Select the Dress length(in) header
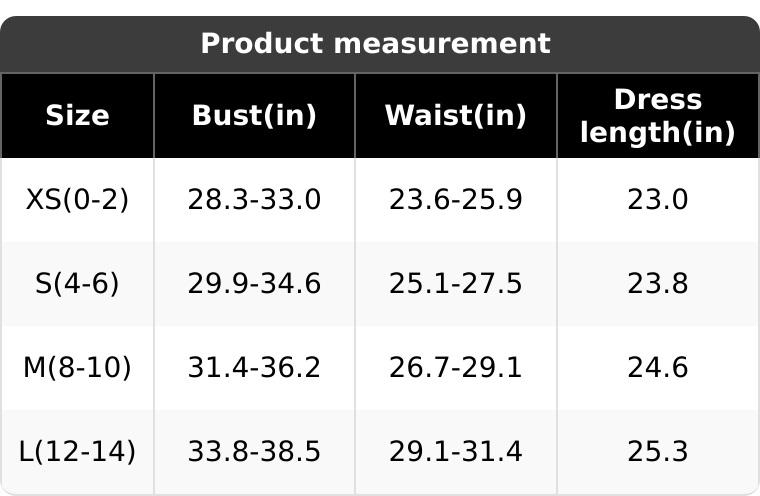Image resolution: width=760 pixels, height=496 pixels. coord(657,116)
